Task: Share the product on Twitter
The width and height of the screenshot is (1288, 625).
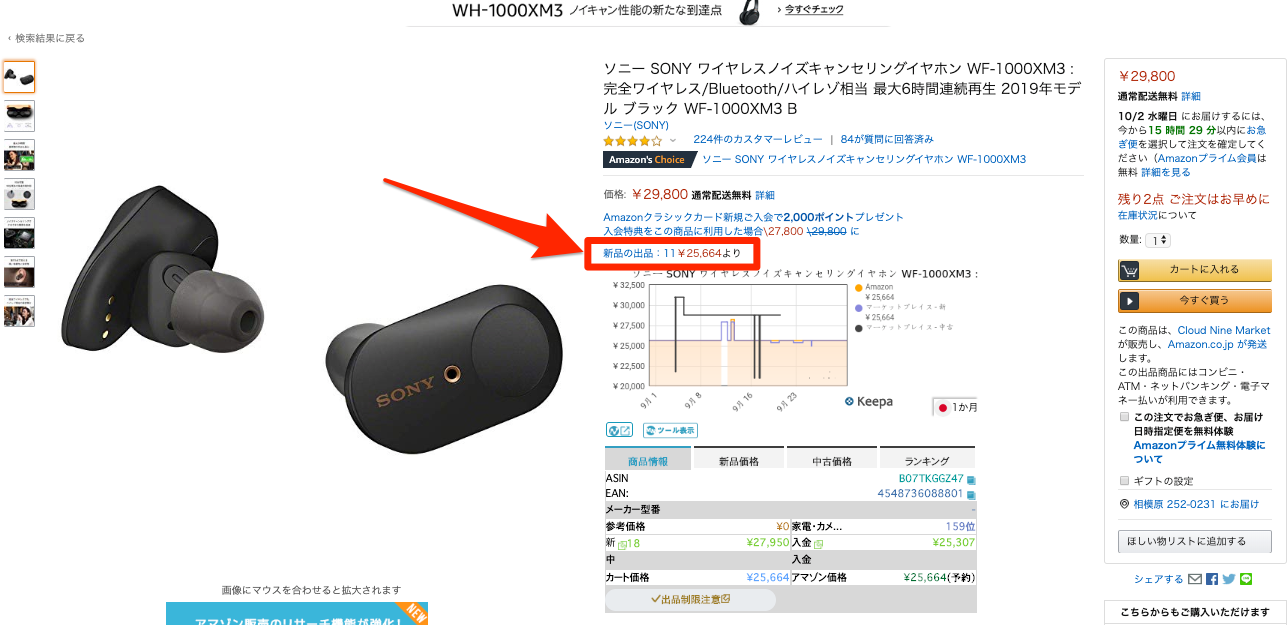Action: pos(1228,579)
